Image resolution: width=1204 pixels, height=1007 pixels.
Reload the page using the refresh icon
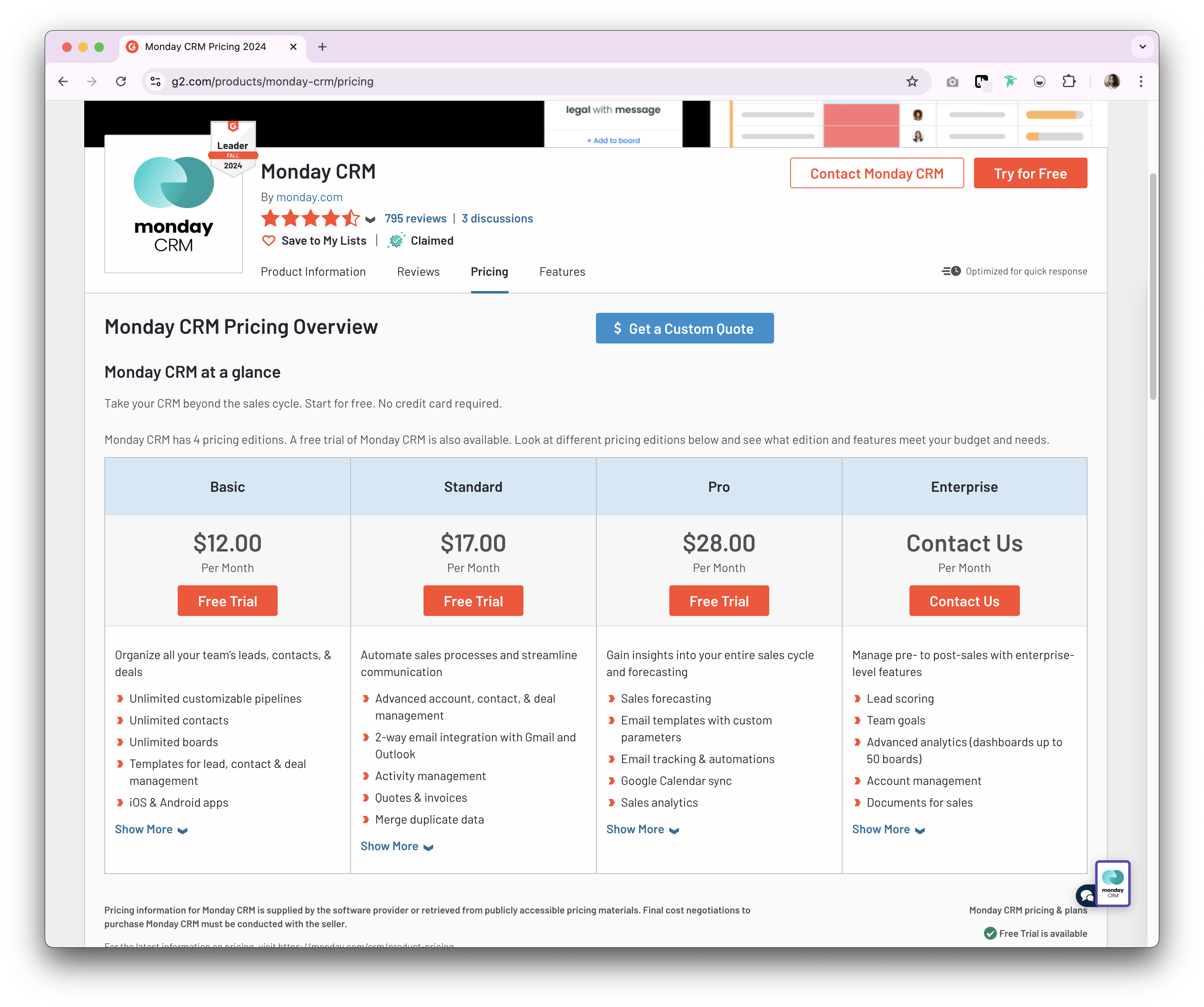click(121, 81)
